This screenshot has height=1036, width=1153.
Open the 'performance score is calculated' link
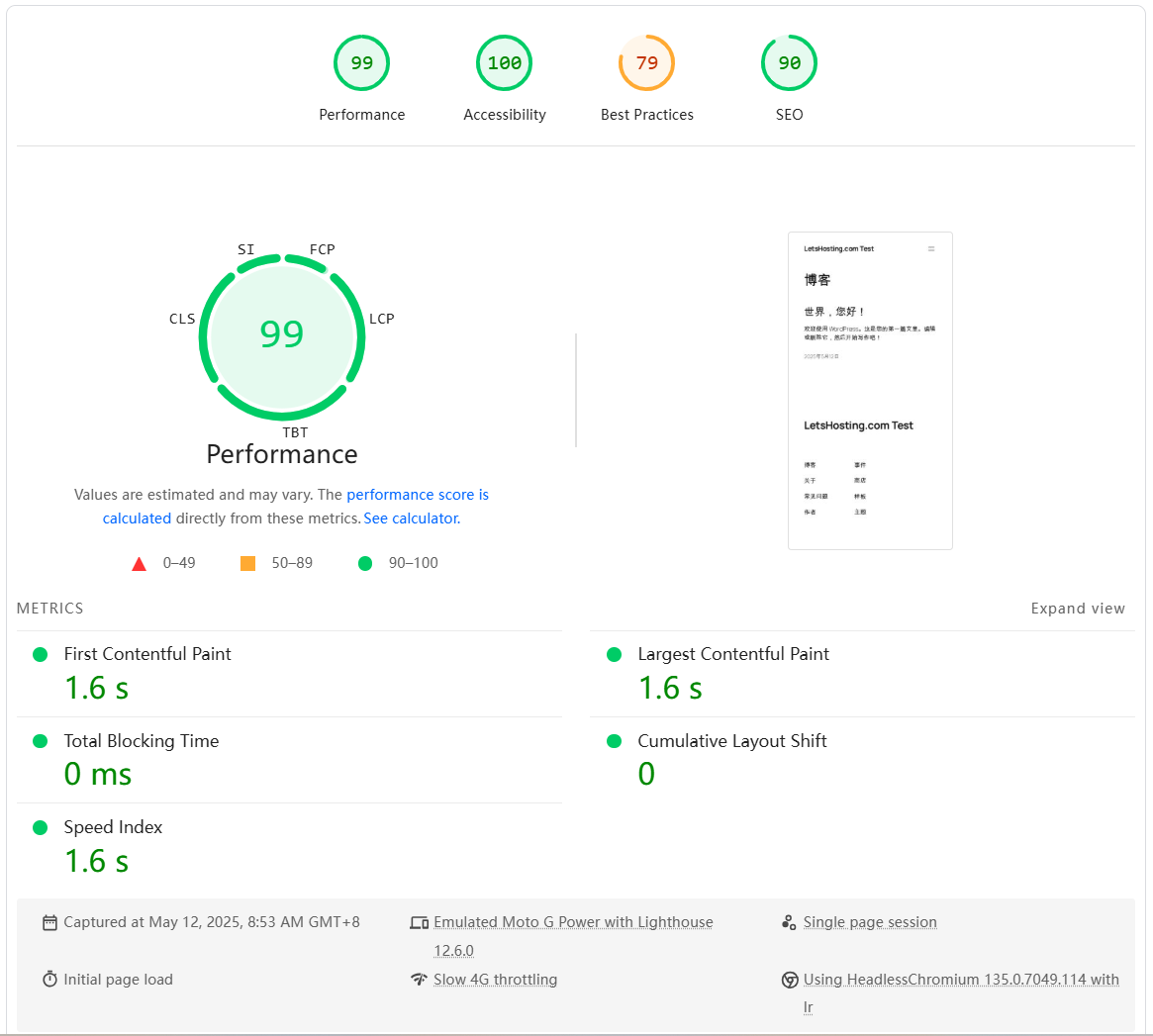(x=417, y=495)
